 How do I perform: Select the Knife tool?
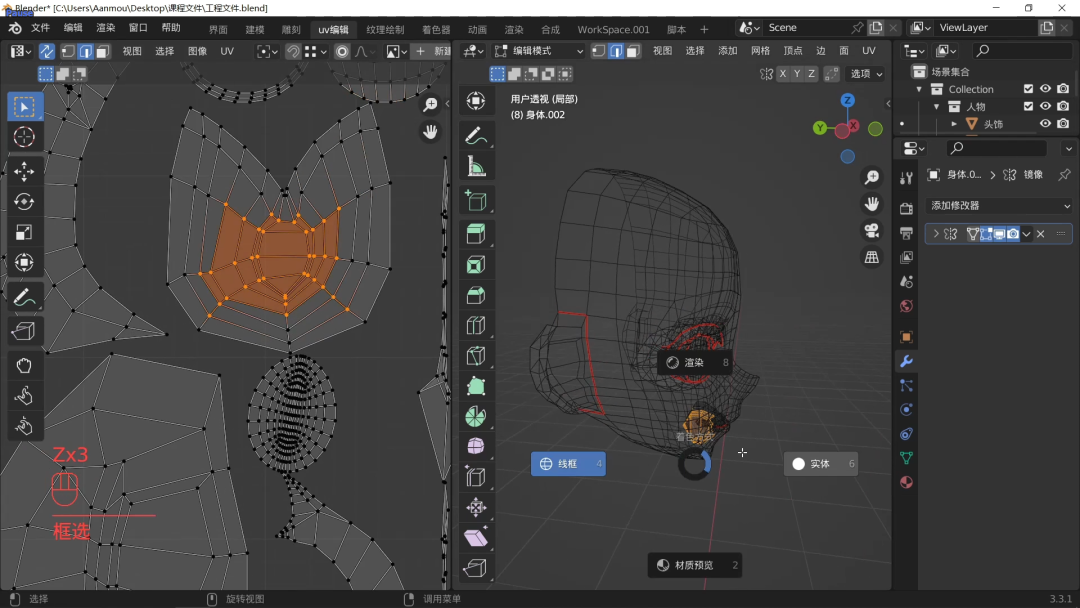[476, 355]
